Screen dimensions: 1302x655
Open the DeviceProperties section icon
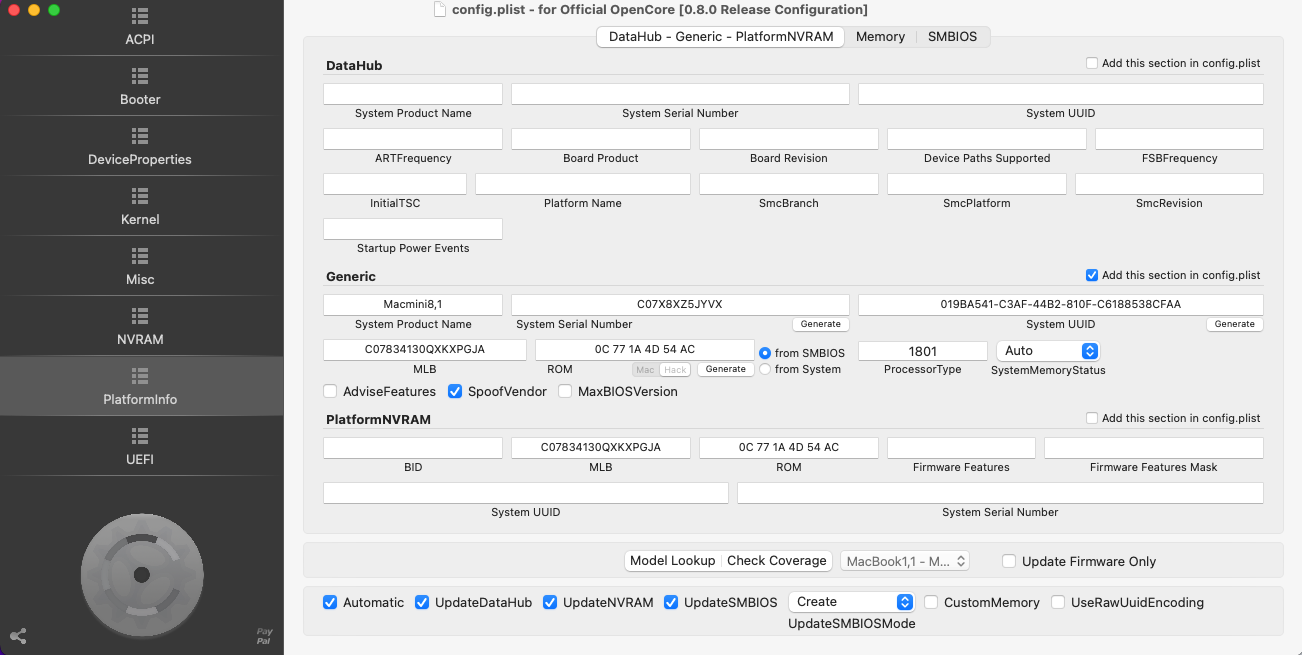(x=140, y=137)
